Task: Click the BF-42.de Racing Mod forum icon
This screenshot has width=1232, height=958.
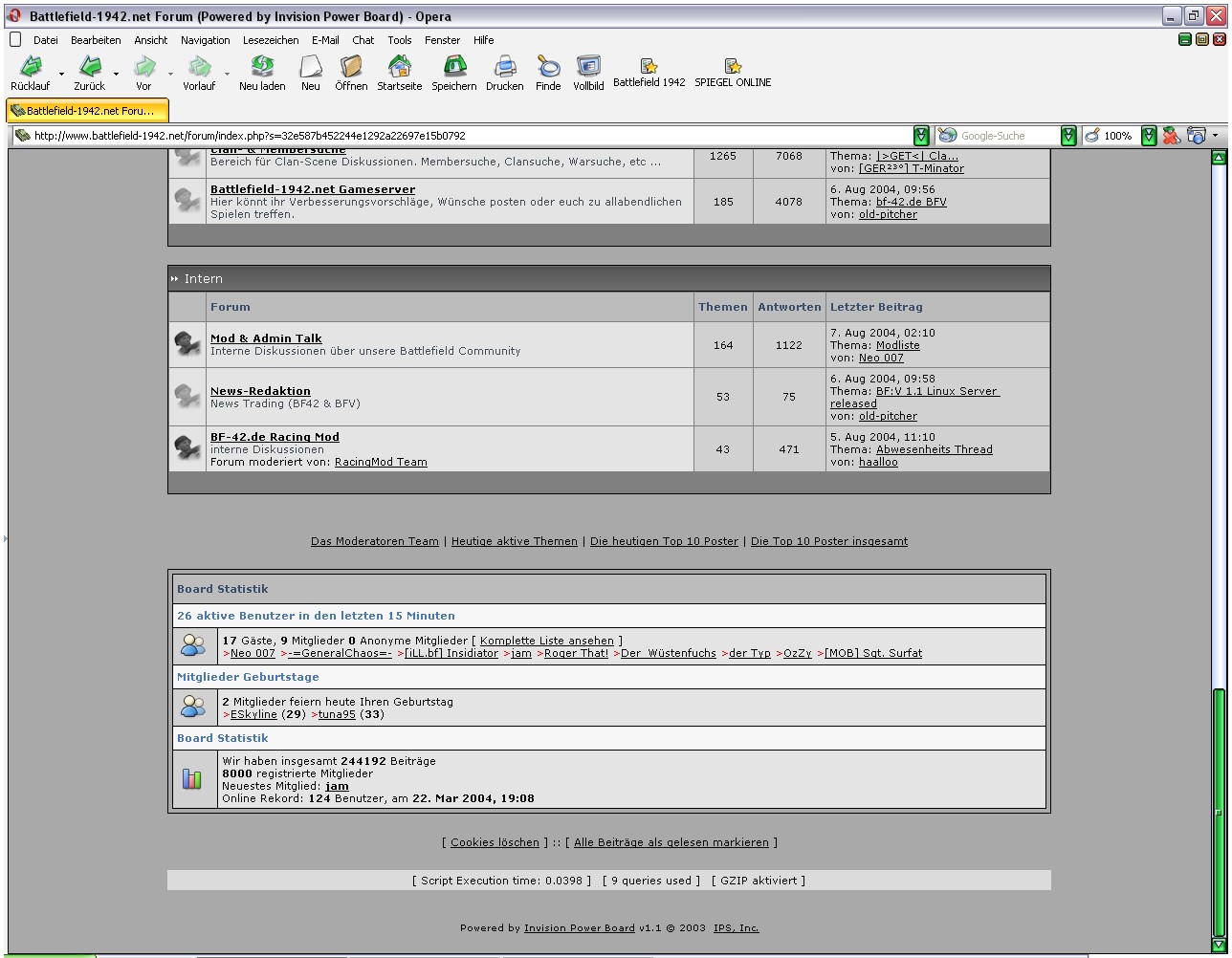Action: pyautogui.click(x=187, y=448)
